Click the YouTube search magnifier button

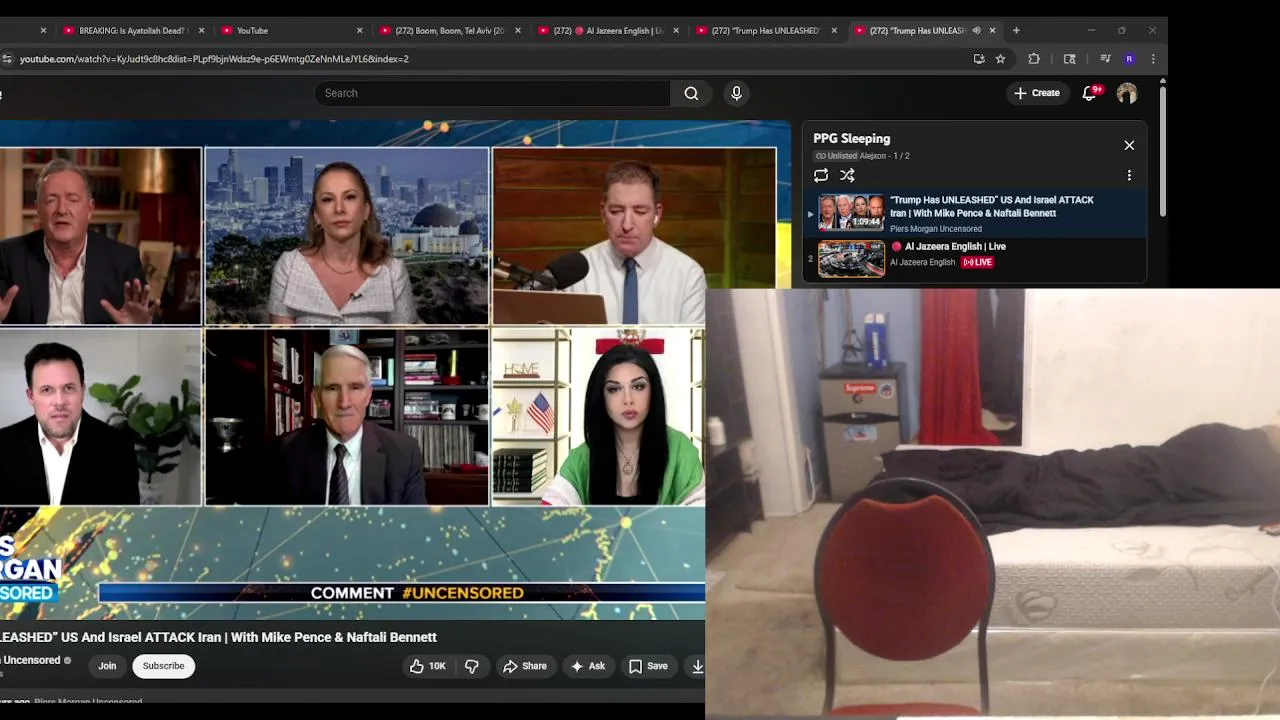(691, 93)
